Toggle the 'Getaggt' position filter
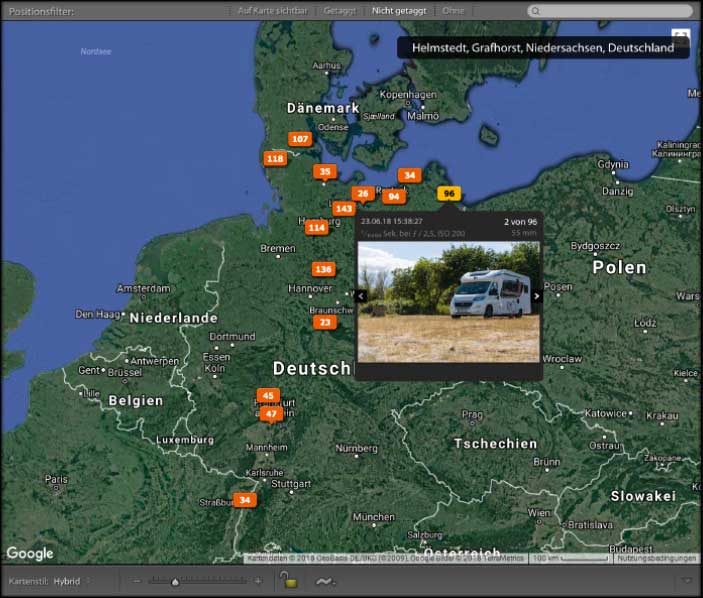This screenshot has height=598, width=703. coord(339,11)
